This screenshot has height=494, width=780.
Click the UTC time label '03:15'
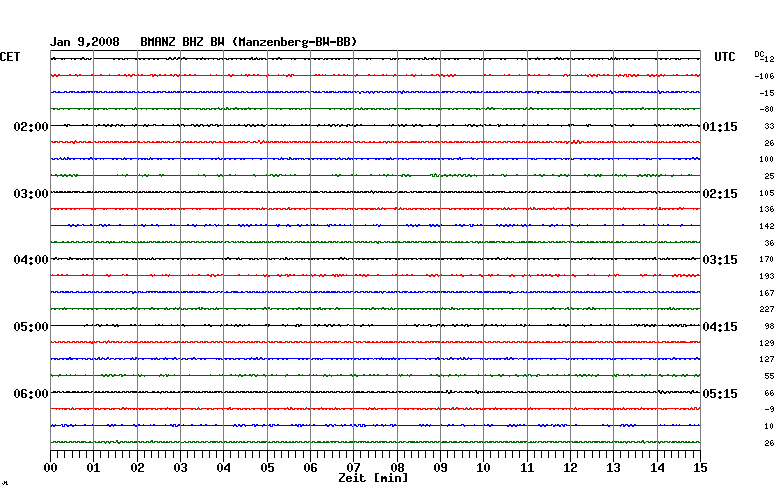click(720, 260)
